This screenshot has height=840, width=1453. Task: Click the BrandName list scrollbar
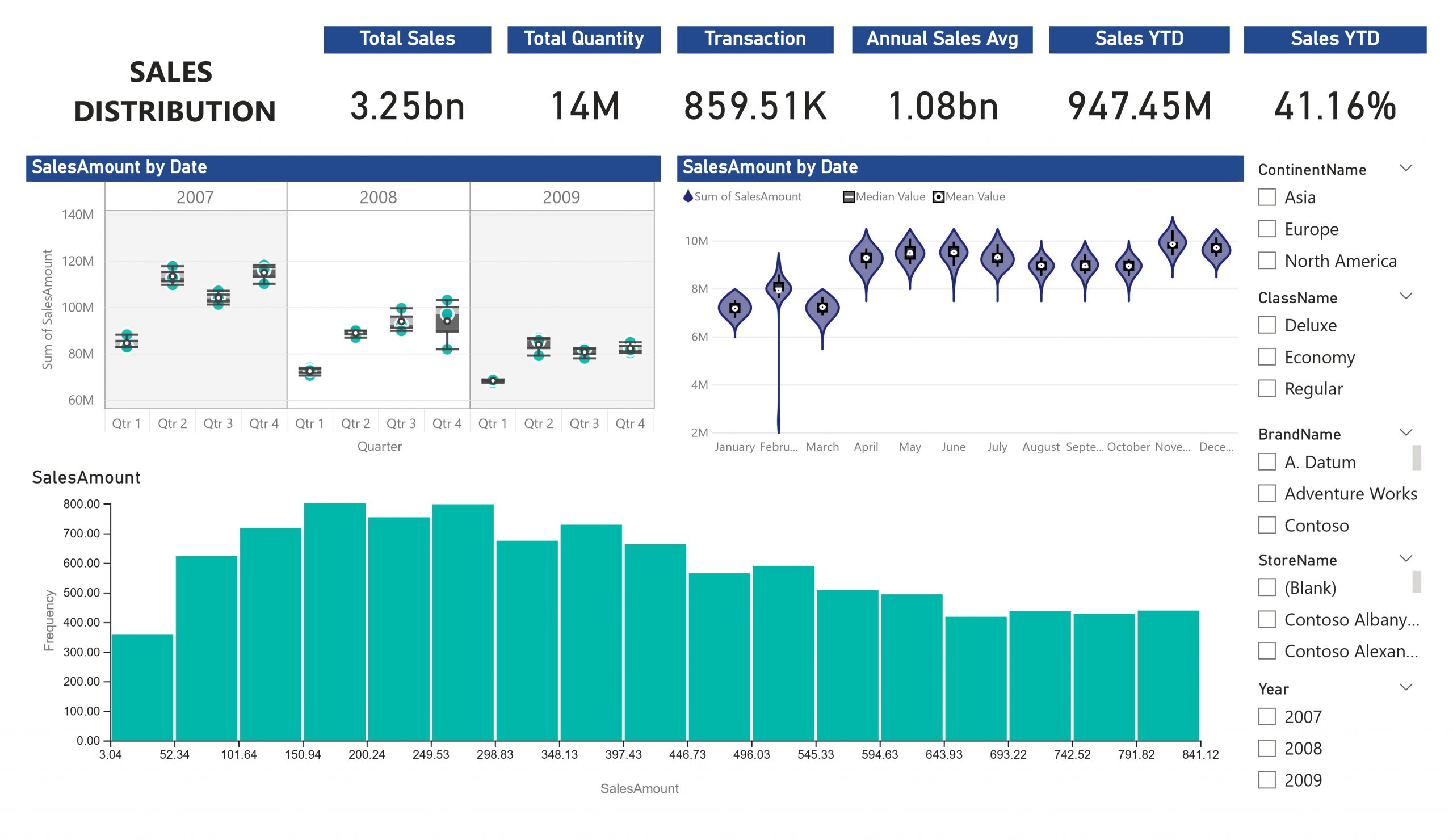point(1416,457)
